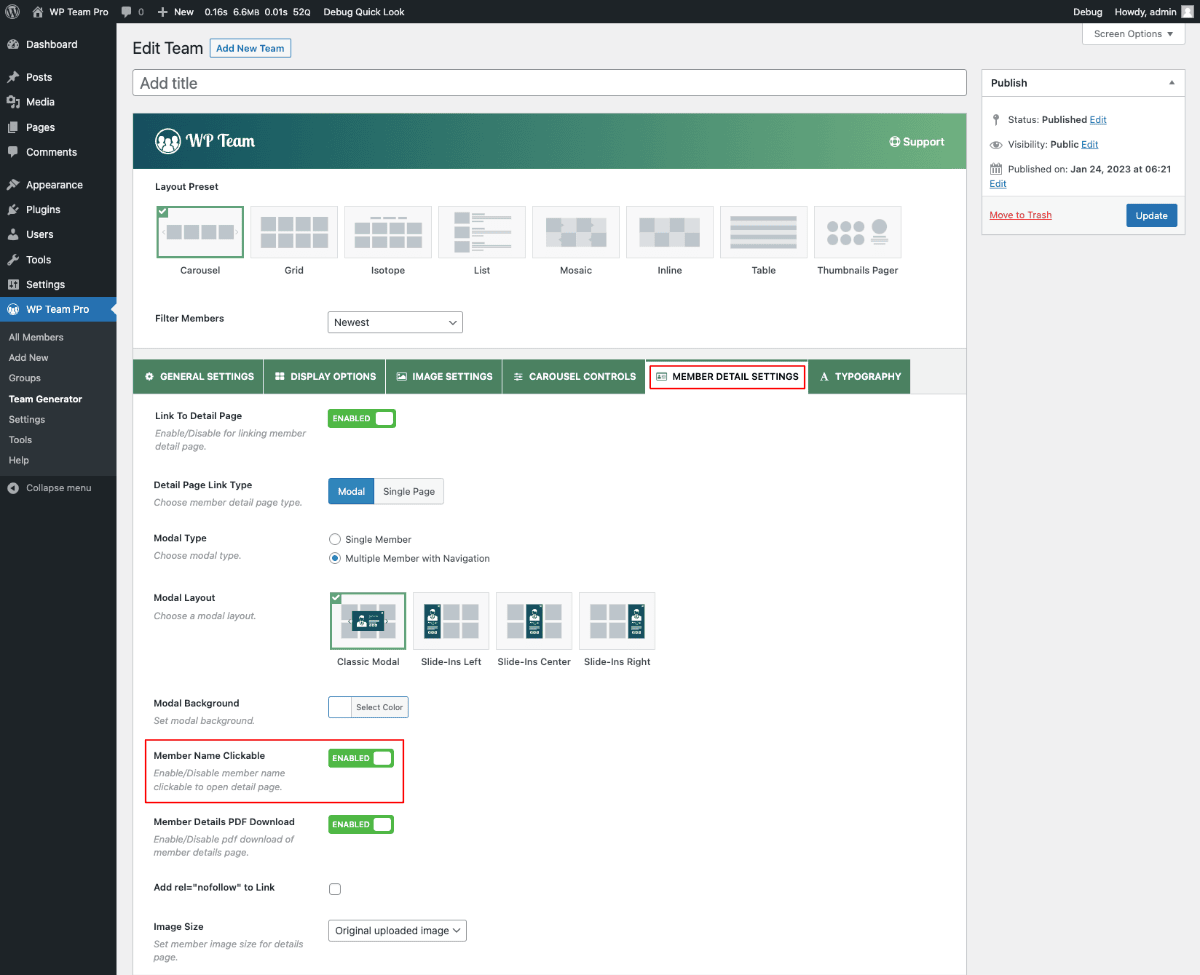Switch link type to Single Page

click(409, 491)
